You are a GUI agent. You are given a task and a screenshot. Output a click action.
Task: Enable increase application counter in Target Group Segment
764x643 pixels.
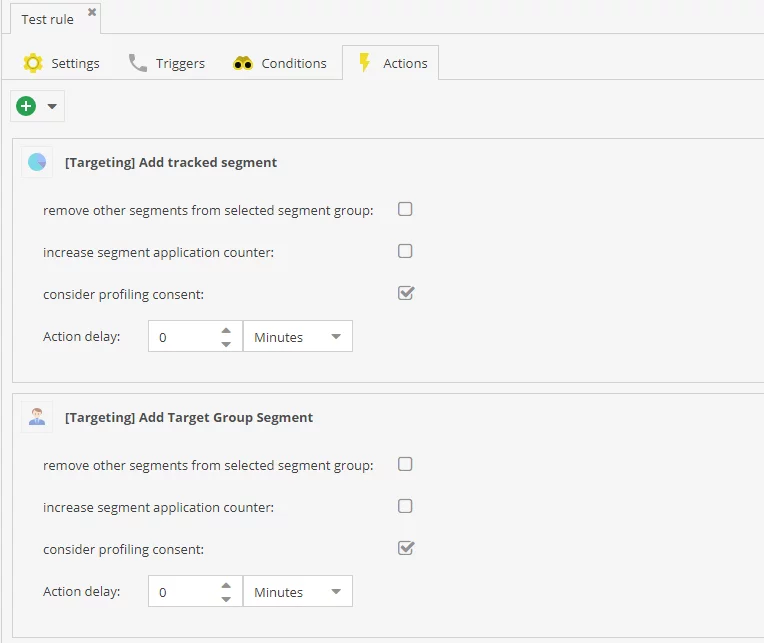[x=405, y=506]
